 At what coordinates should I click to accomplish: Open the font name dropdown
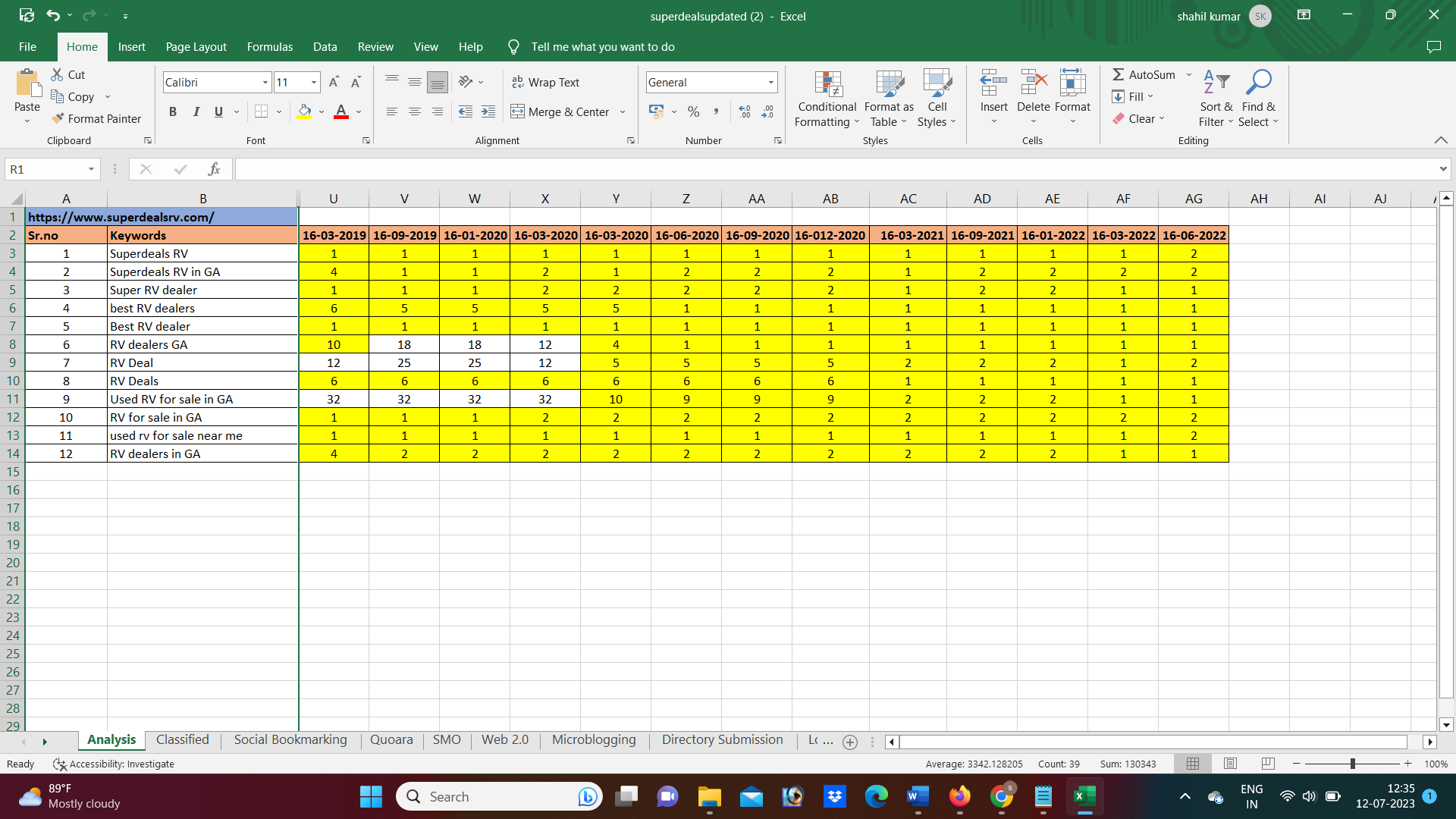[x=265, y=82]
